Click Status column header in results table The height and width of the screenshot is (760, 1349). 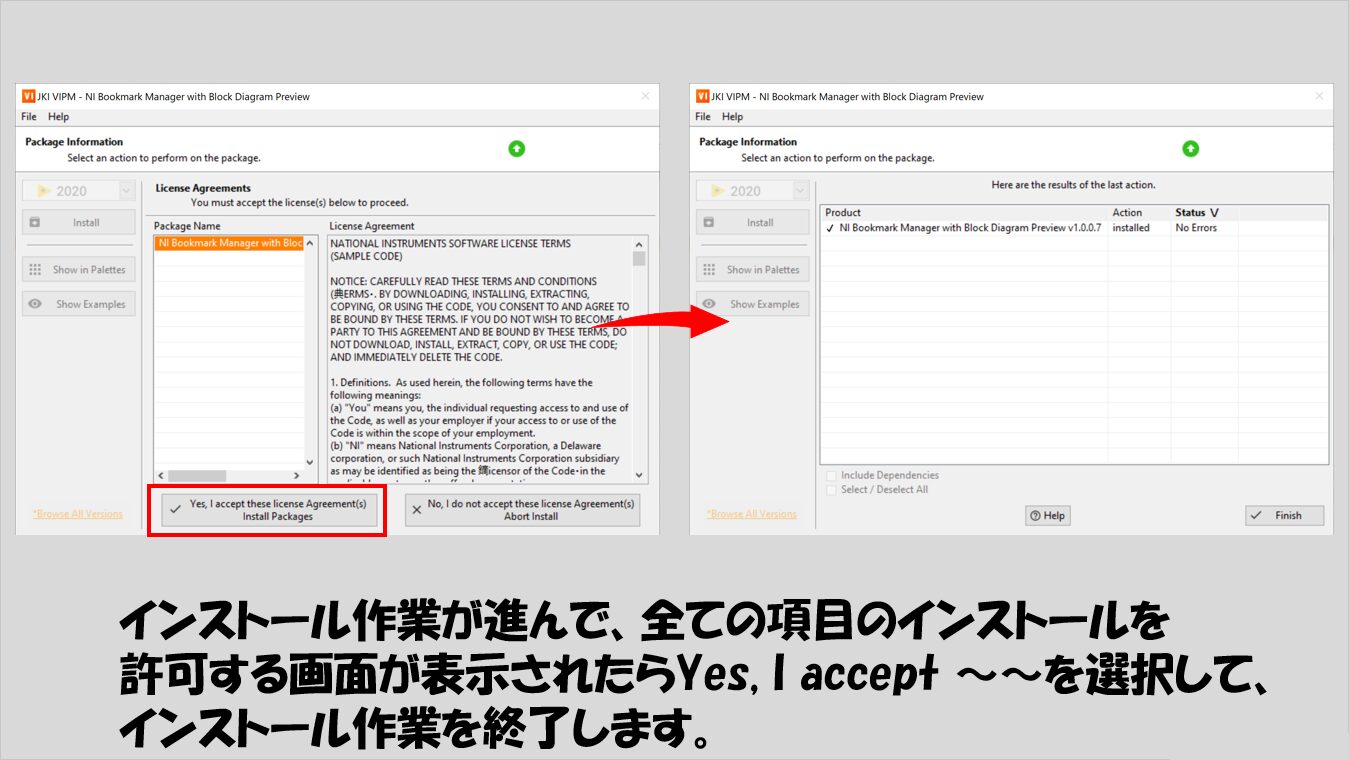[1204, 212]
